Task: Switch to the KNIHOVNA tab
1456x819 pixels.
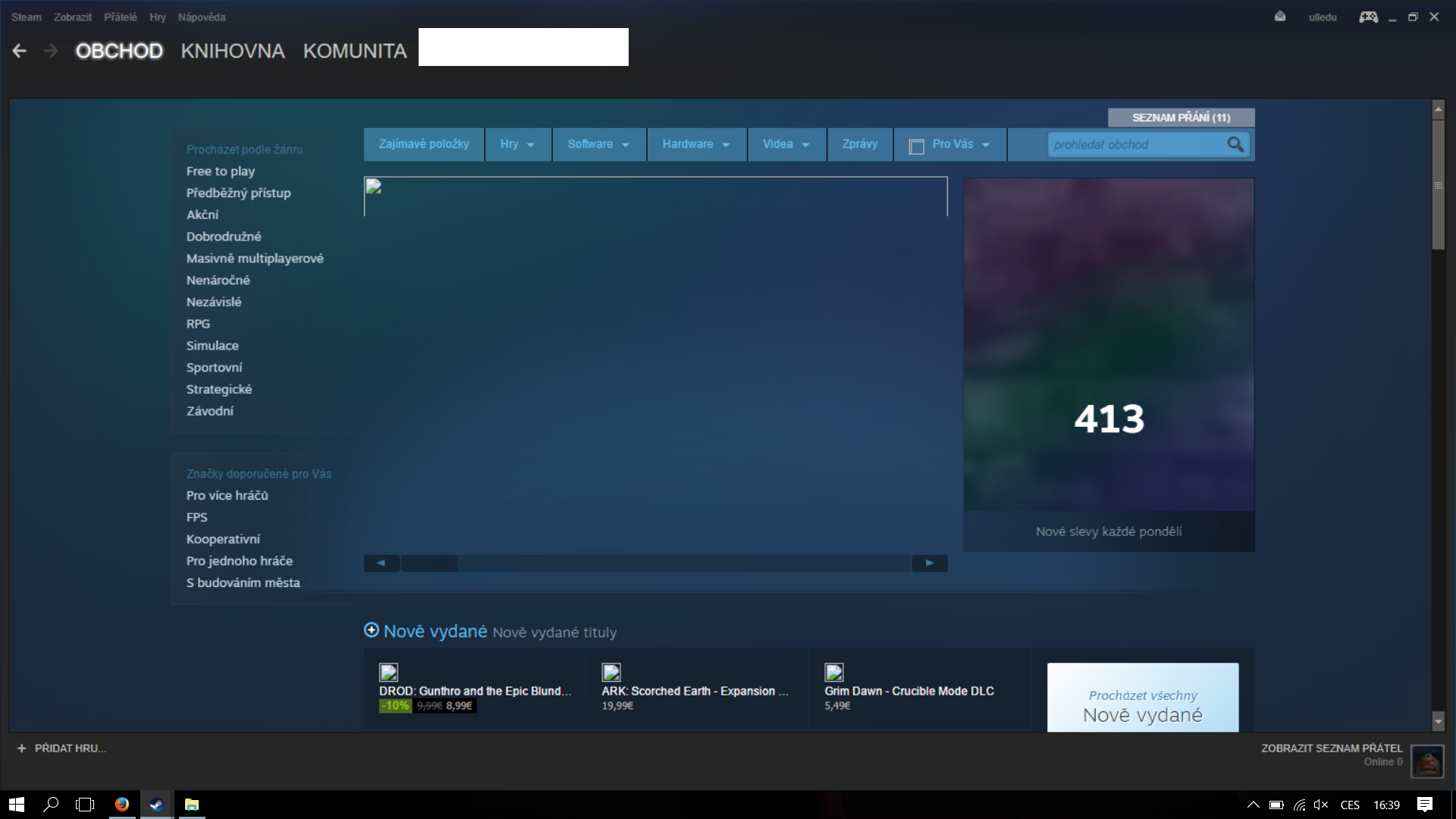Action: pyautogui.click(x=233, y=51)
